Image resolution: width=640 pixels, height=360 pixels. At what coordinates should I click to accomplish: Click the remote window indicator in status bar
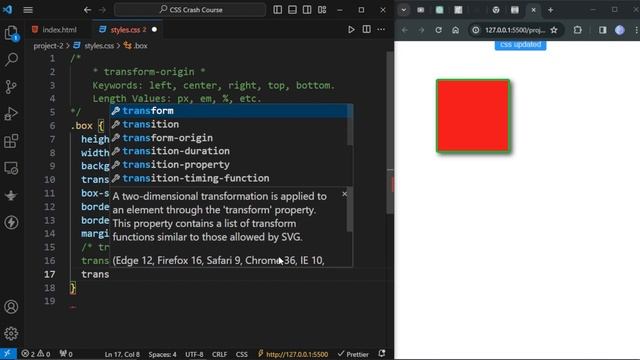(x=8, y=353)
